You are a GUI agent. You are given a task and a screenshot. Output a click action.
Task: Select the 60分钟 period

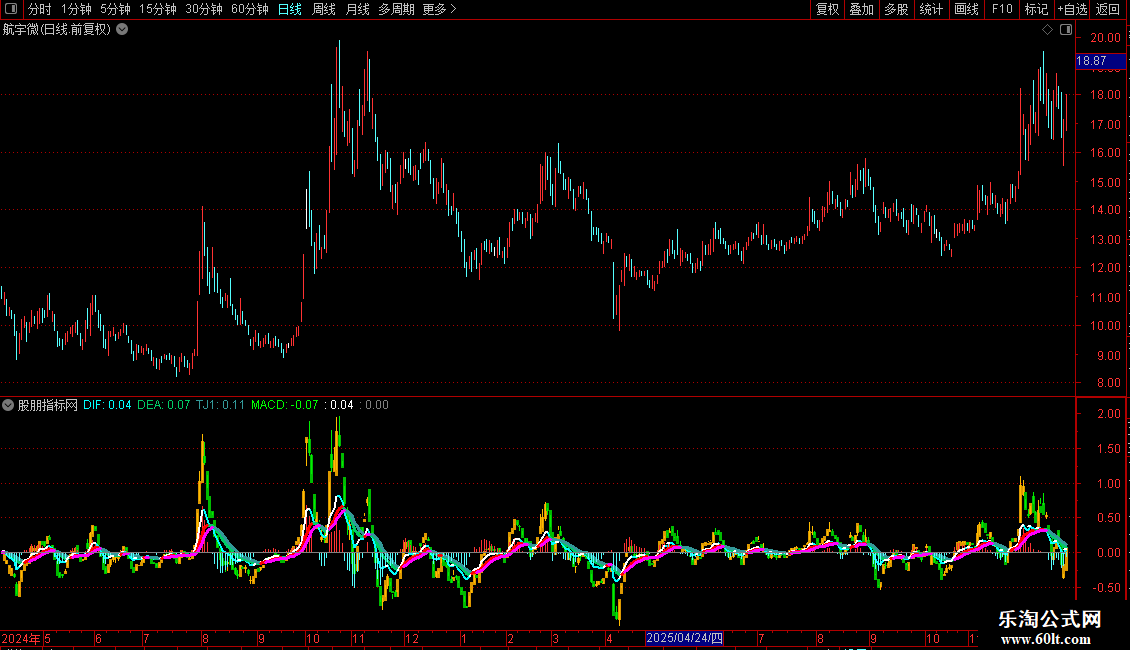click(x=249, y=9)
